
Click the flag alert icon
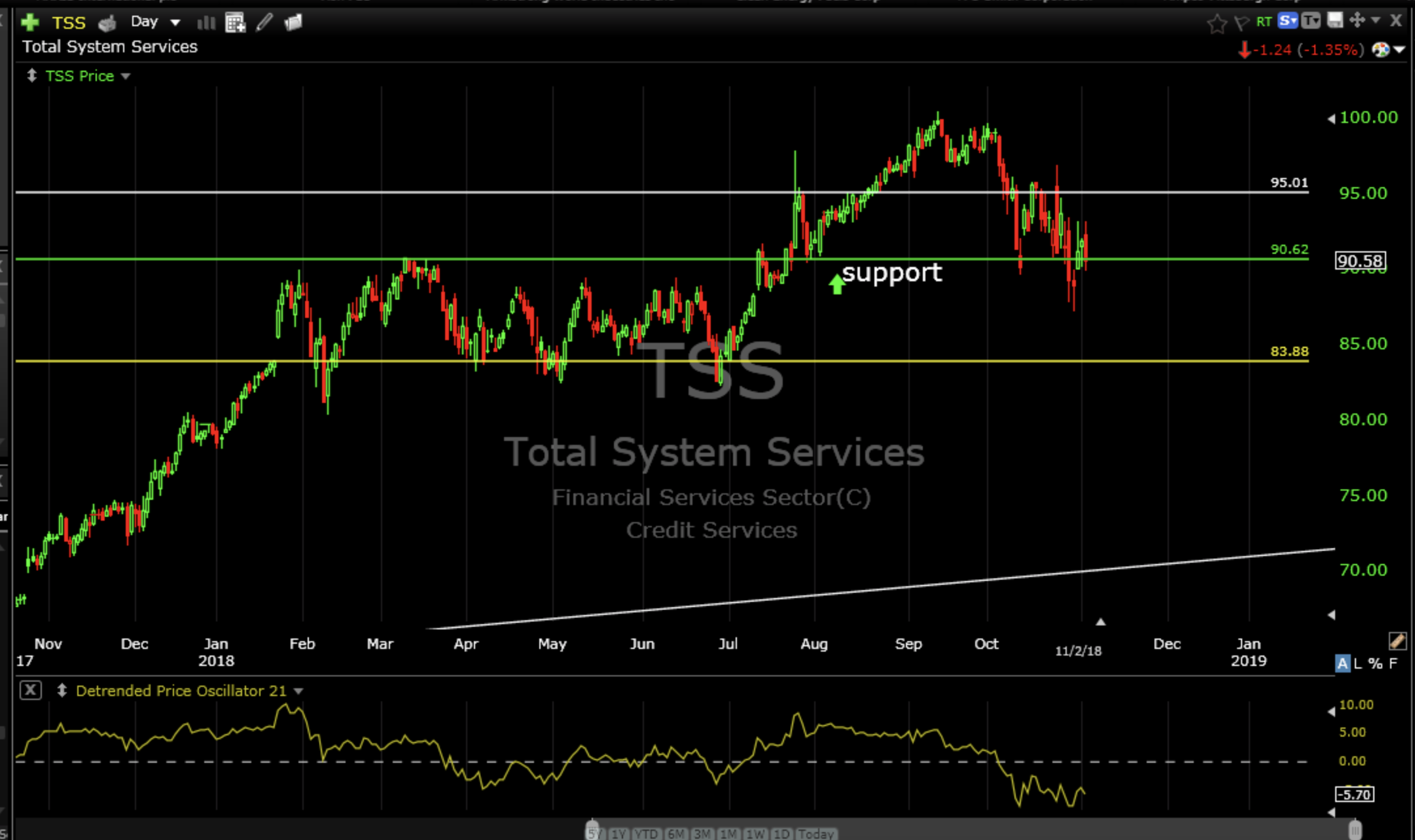pos(1241,24)
